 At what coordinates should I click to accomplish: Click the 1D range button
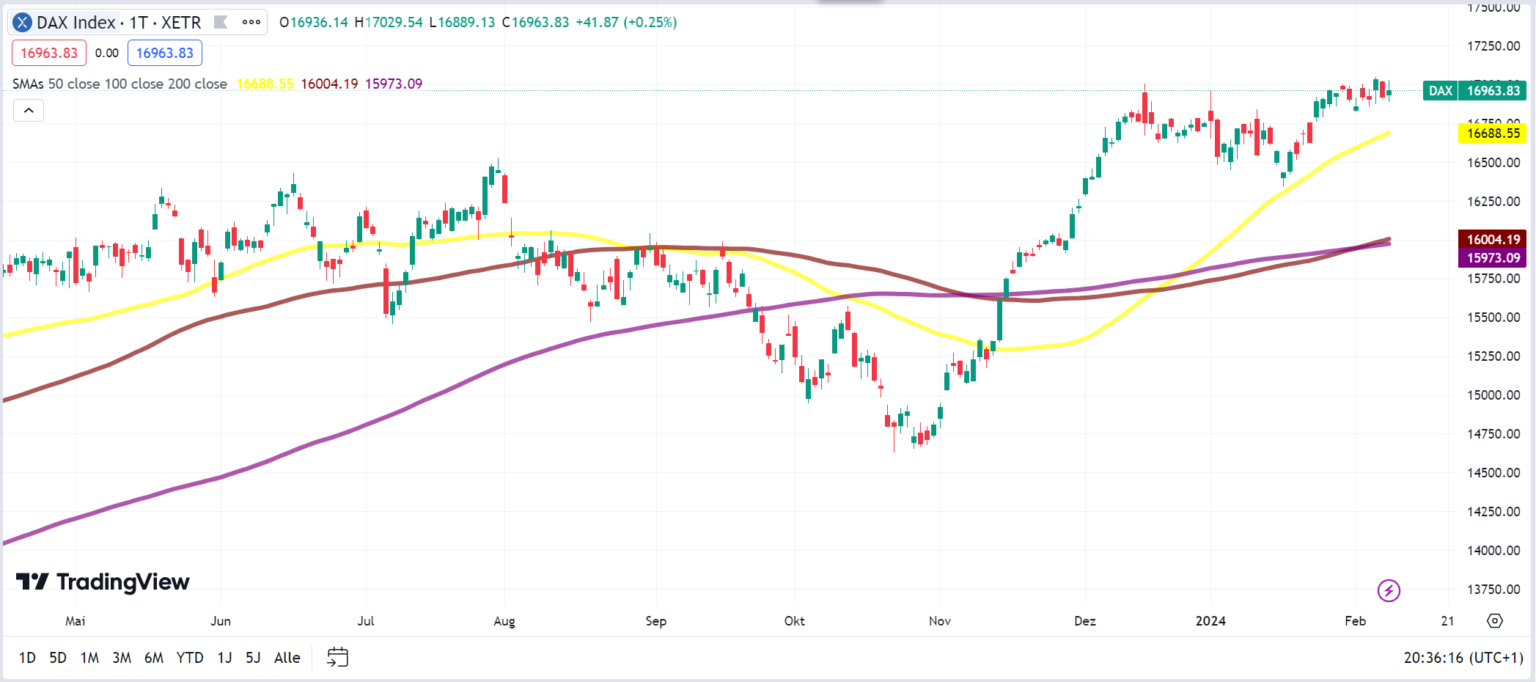(x=27, y=657)
